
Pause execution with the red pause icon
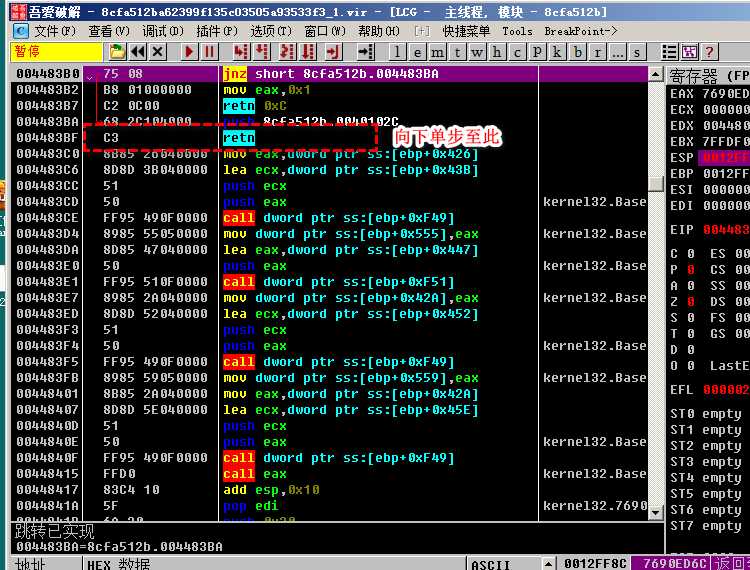coord(210,52)
